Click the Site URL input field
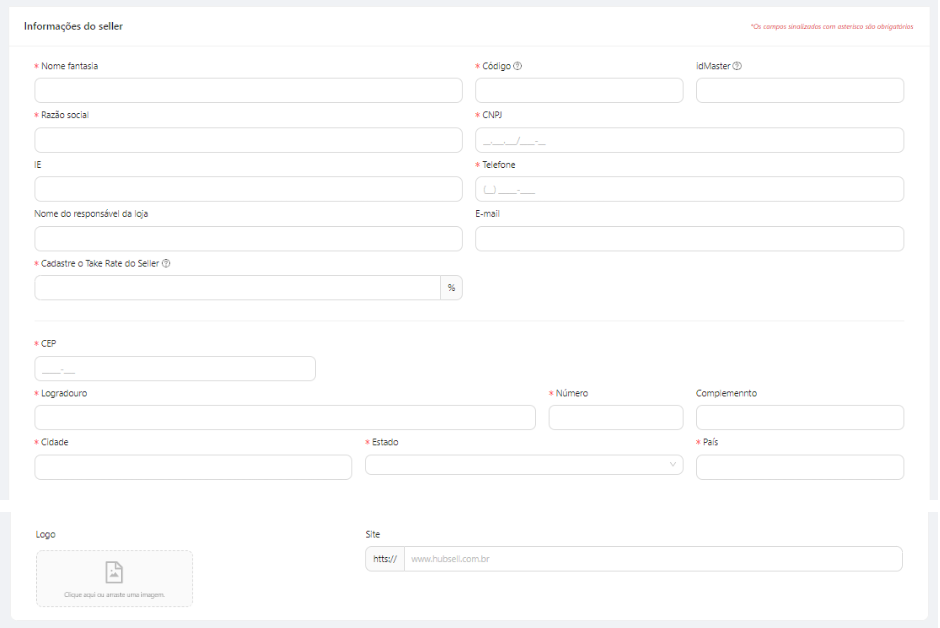The height and width of the screenshot is (628, 940). point(652,559)
